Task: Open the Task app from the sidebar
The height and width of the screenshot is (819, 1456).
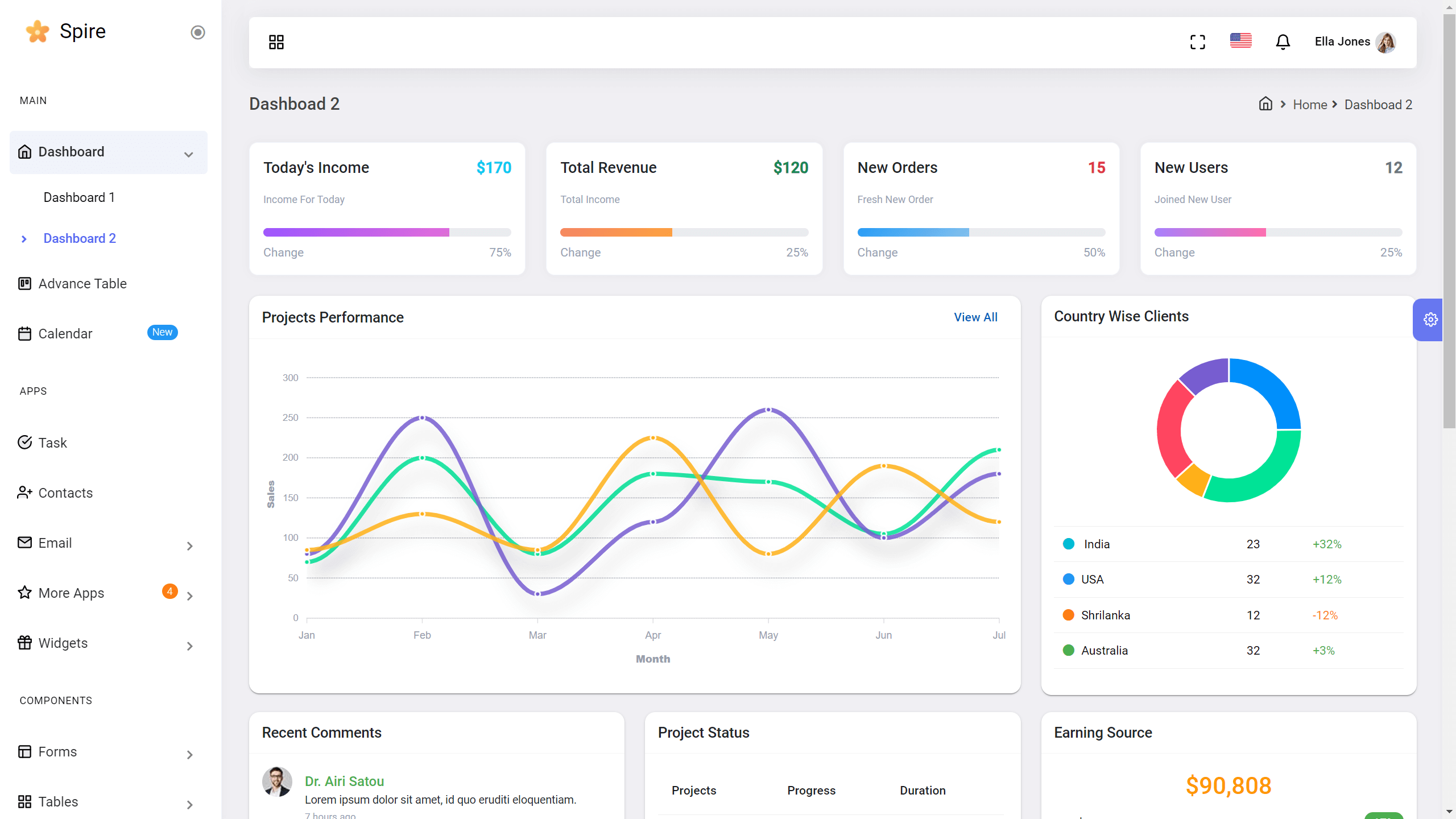Action: coord(52,443)
